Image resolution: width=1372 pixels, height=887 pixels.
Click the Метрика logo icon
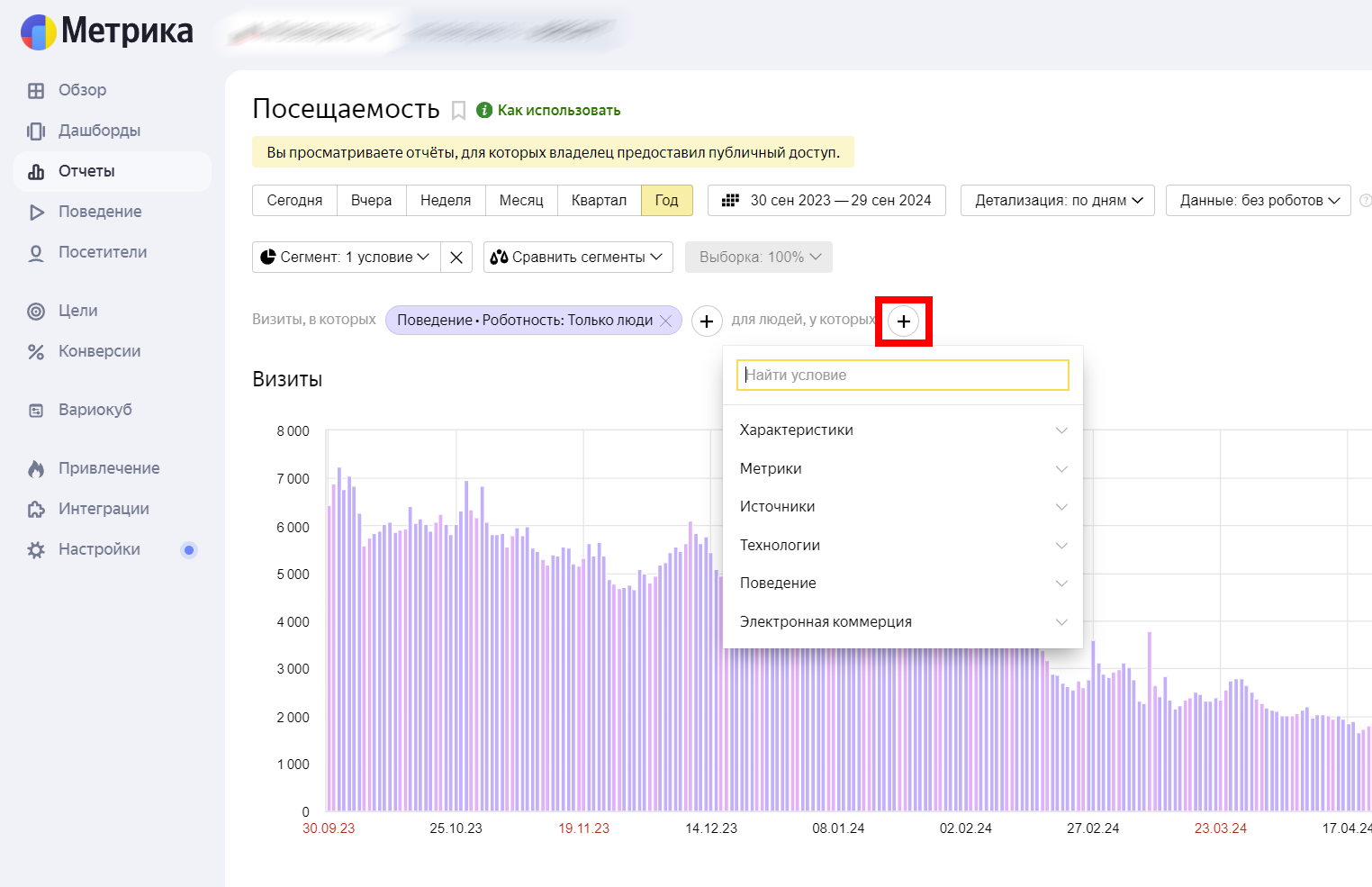[39, 32]
